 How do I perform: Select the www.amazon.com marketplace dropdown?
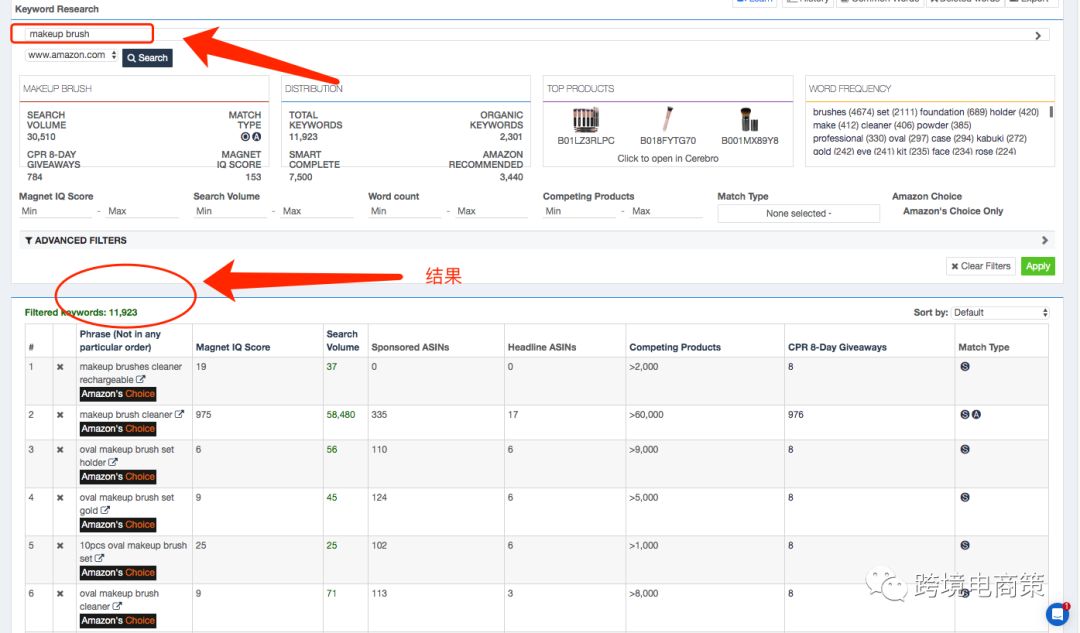click(x=72, y=55)
